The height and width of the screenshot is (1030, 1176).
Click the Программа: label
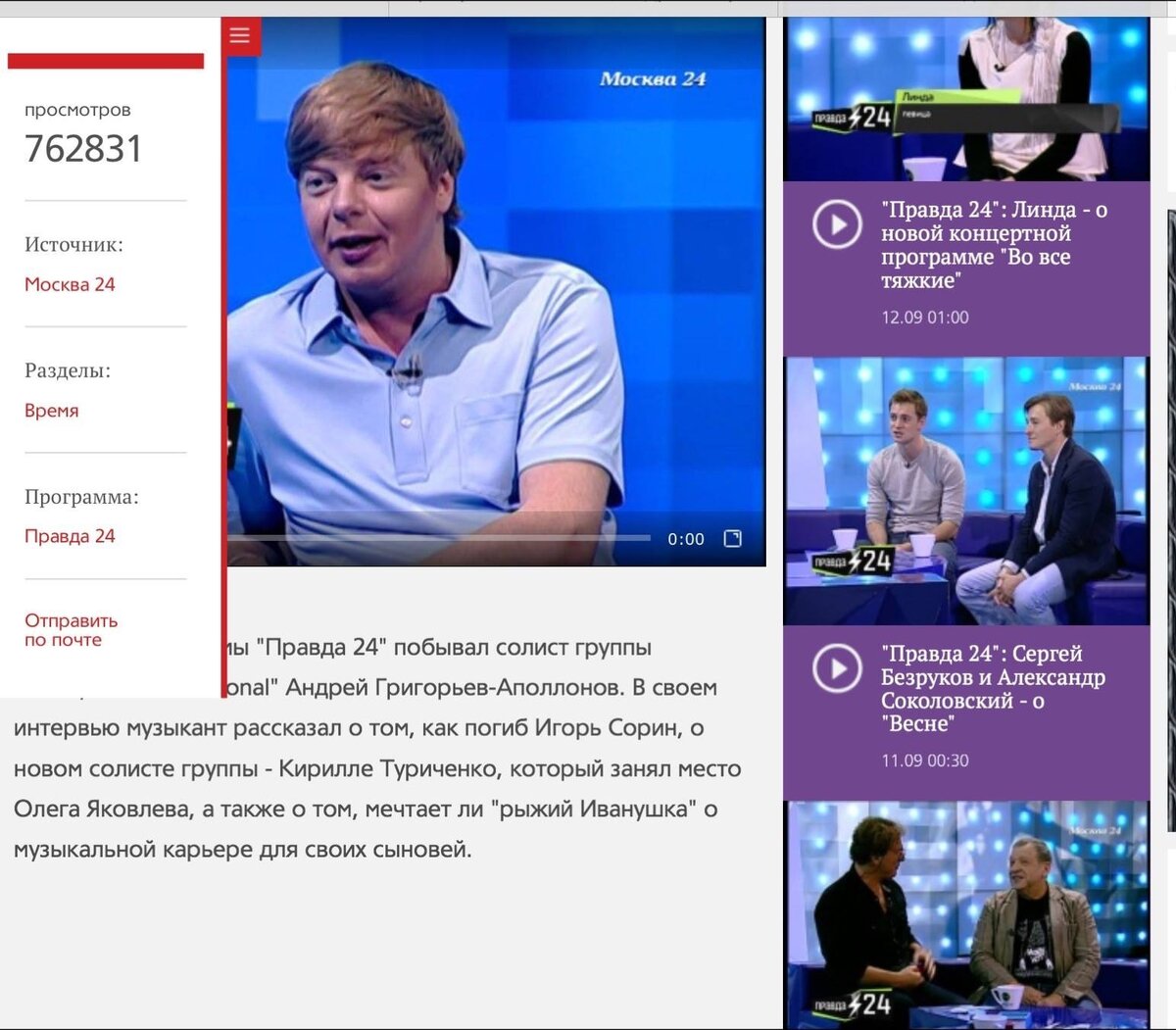click(81, 497)
